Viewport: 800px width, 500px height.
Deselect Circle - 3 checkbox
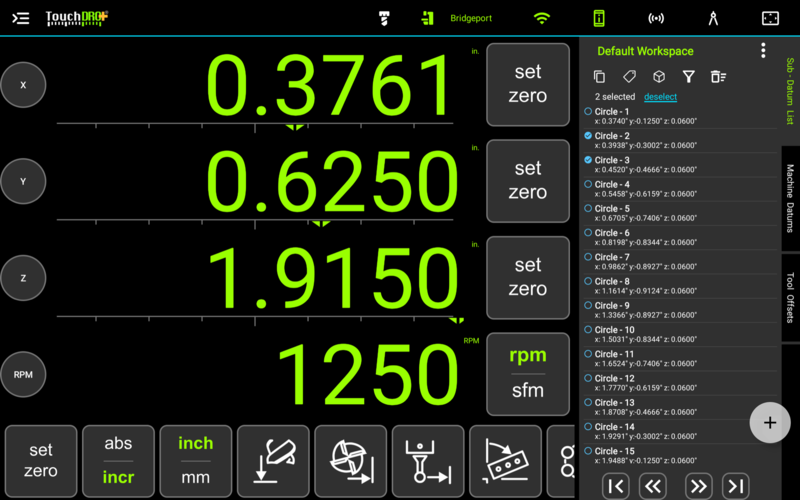[588, 160]
